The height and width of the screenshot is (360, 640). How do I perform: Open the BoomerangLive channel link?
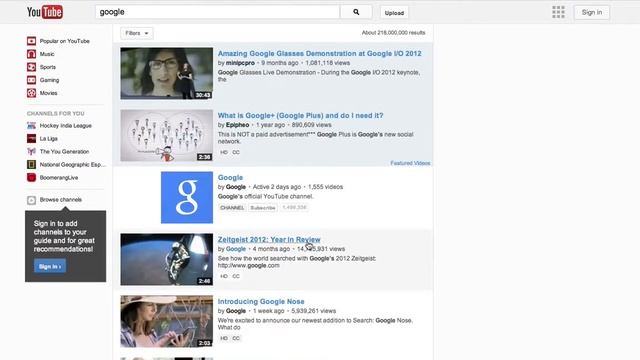point(59,178)
